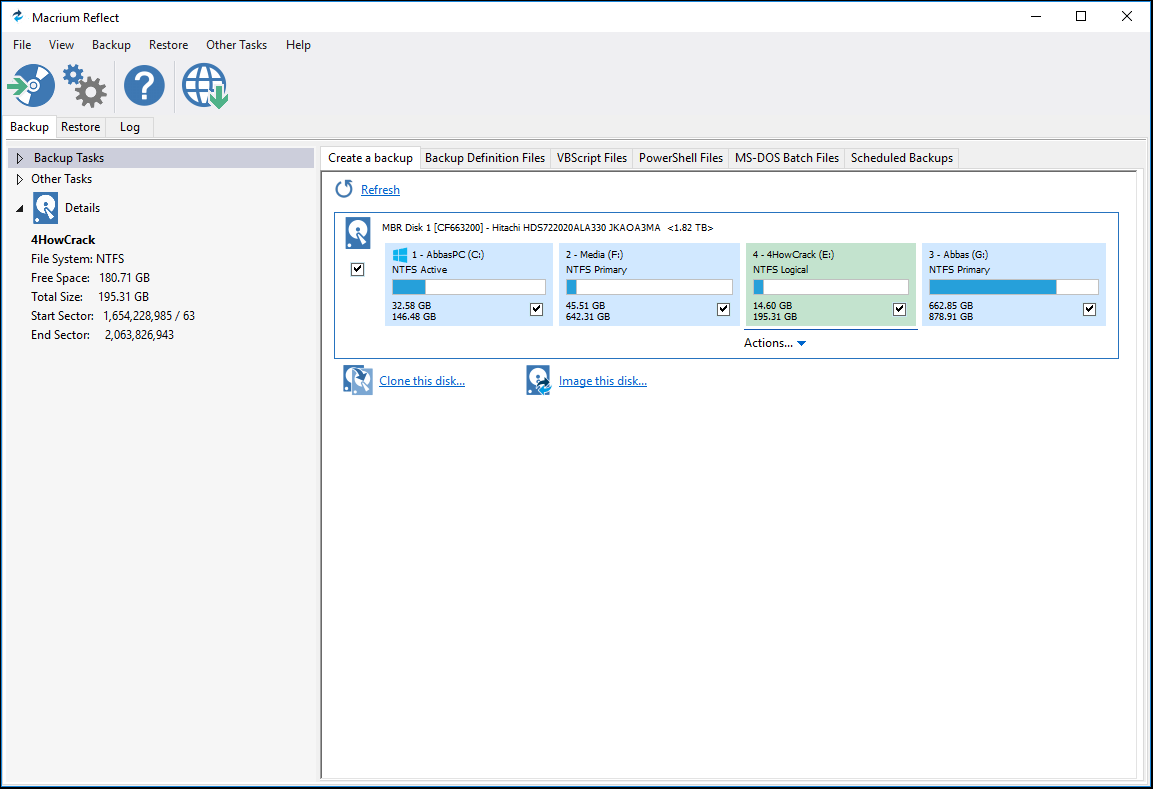Click the Free Space 180.71 GB value
Image resolution: width=1153 pixels, height=789 pixels.
point(124,278)
